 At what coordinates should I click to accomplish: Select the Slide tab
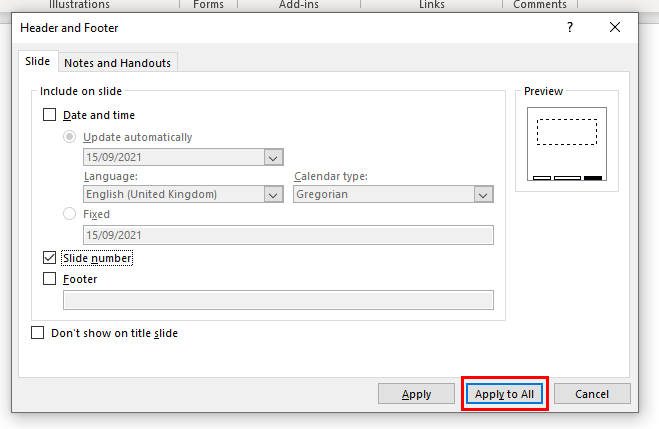(x=37, y=61)
